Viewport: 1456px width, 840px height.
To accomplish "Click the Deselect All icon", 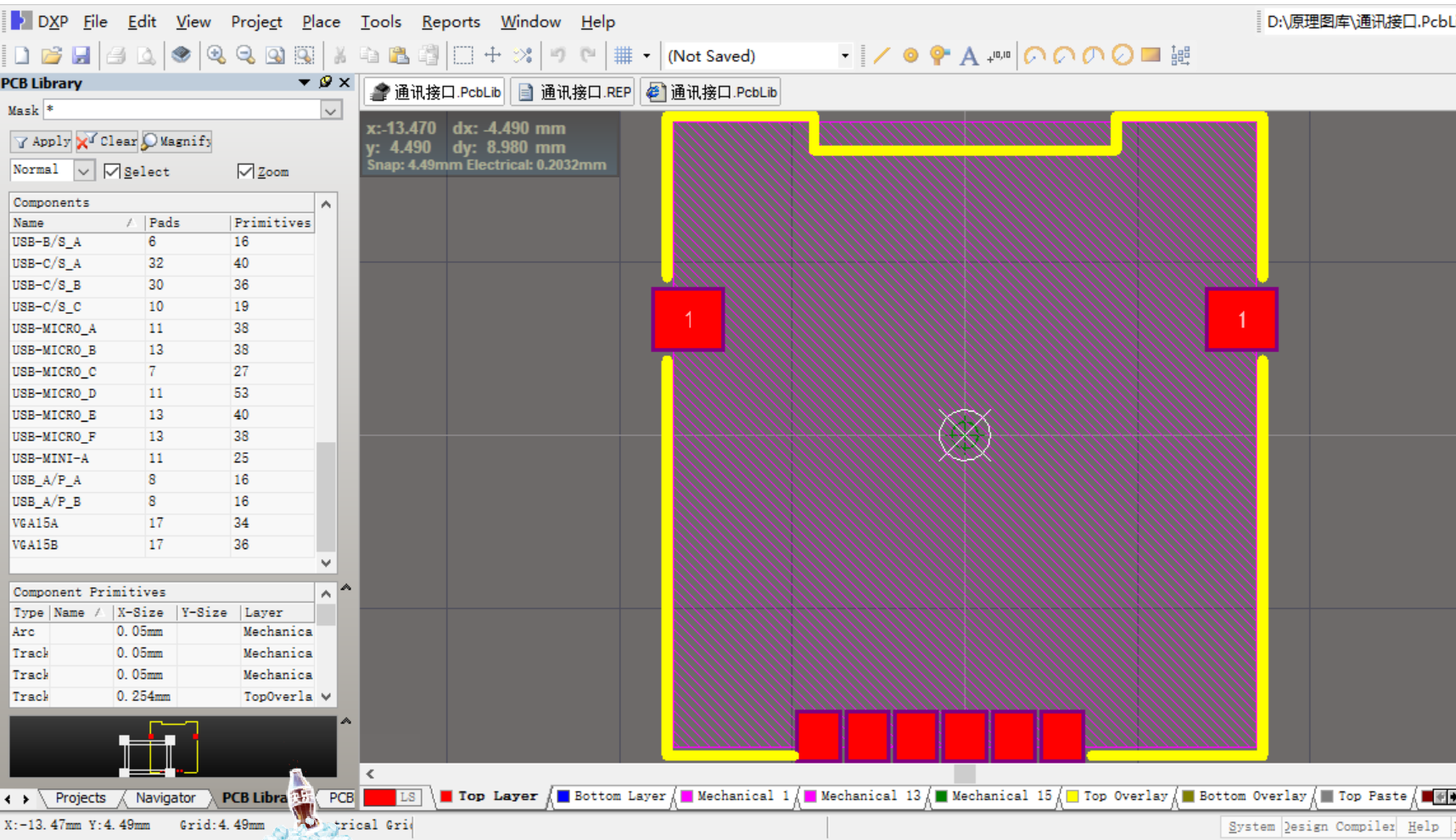I will pos(523,56).
